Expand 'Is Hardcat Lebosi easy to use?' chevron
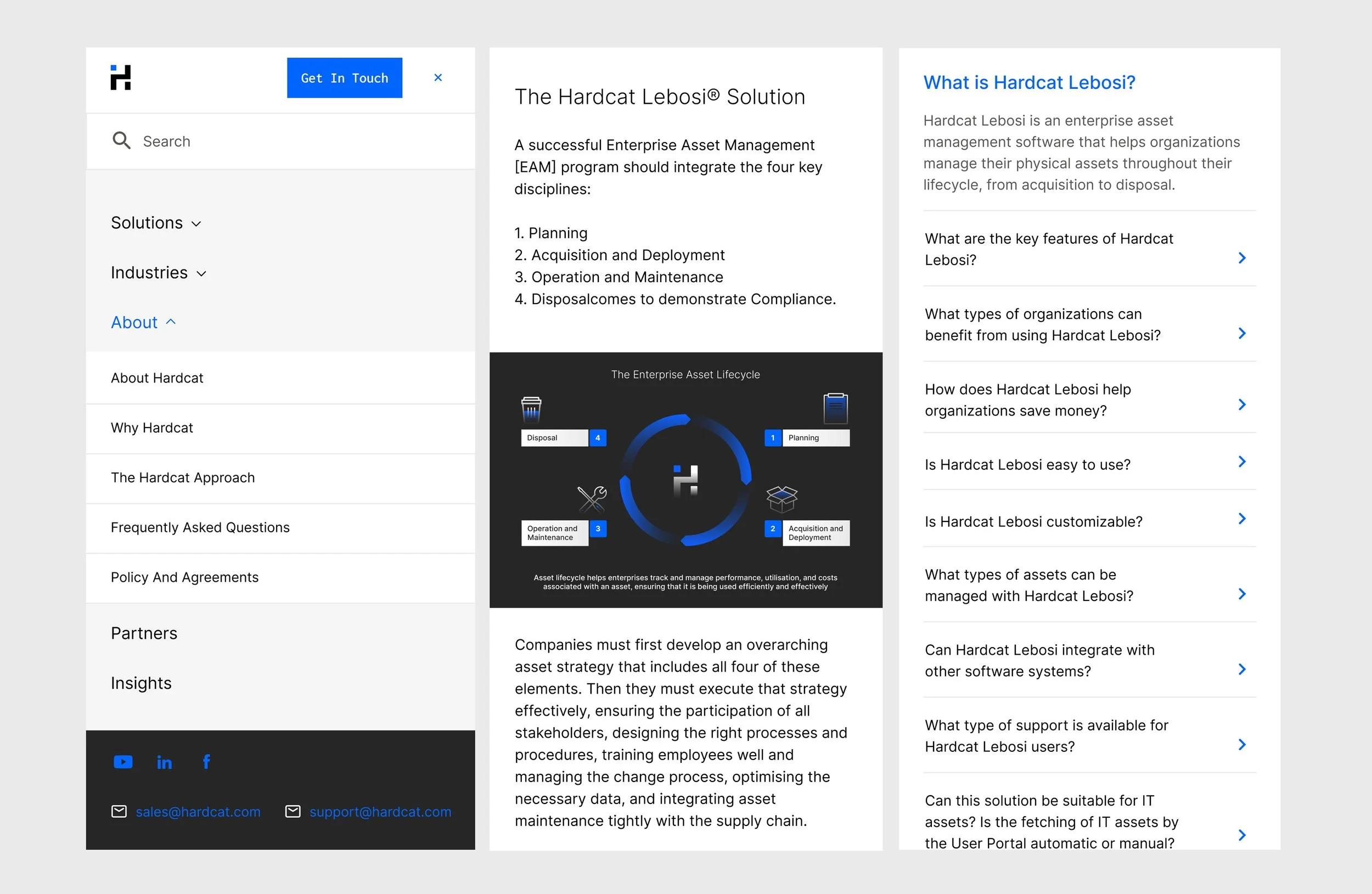1372x894 pixels. (x=1242, y=462)
